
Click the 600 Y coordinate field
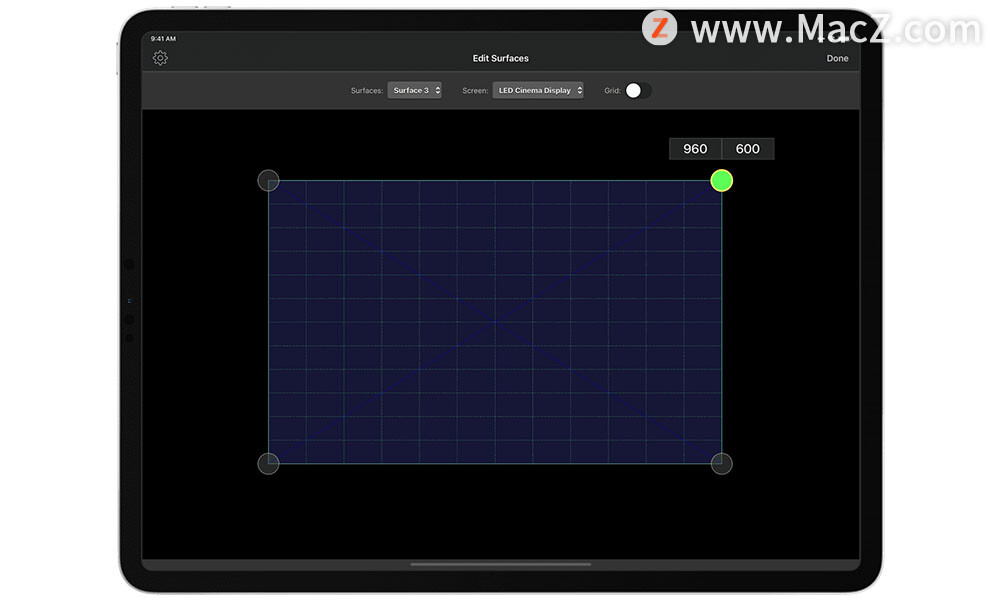(748, 149)
